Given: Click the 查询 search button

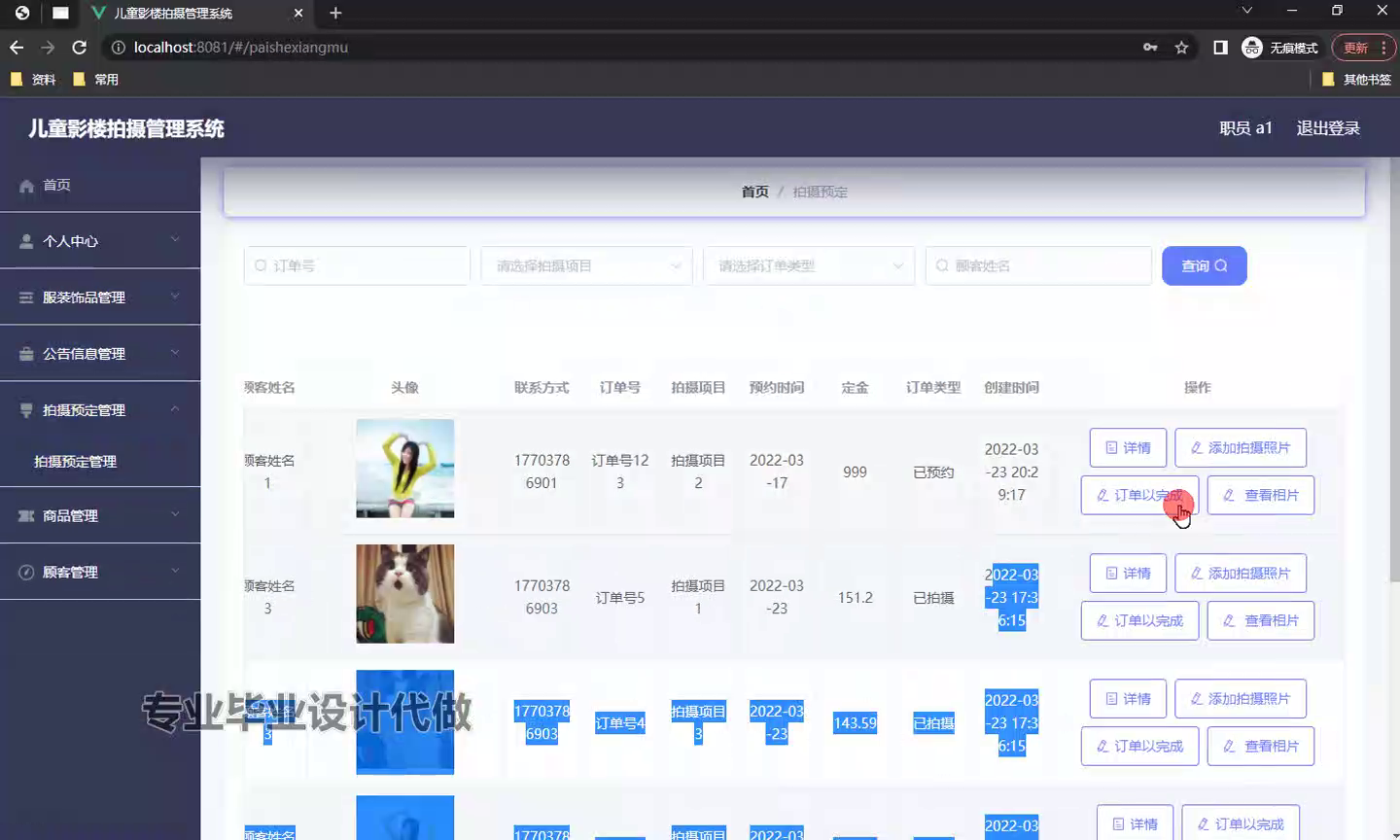Looking at the screenshot, I should pos(1205,265).
